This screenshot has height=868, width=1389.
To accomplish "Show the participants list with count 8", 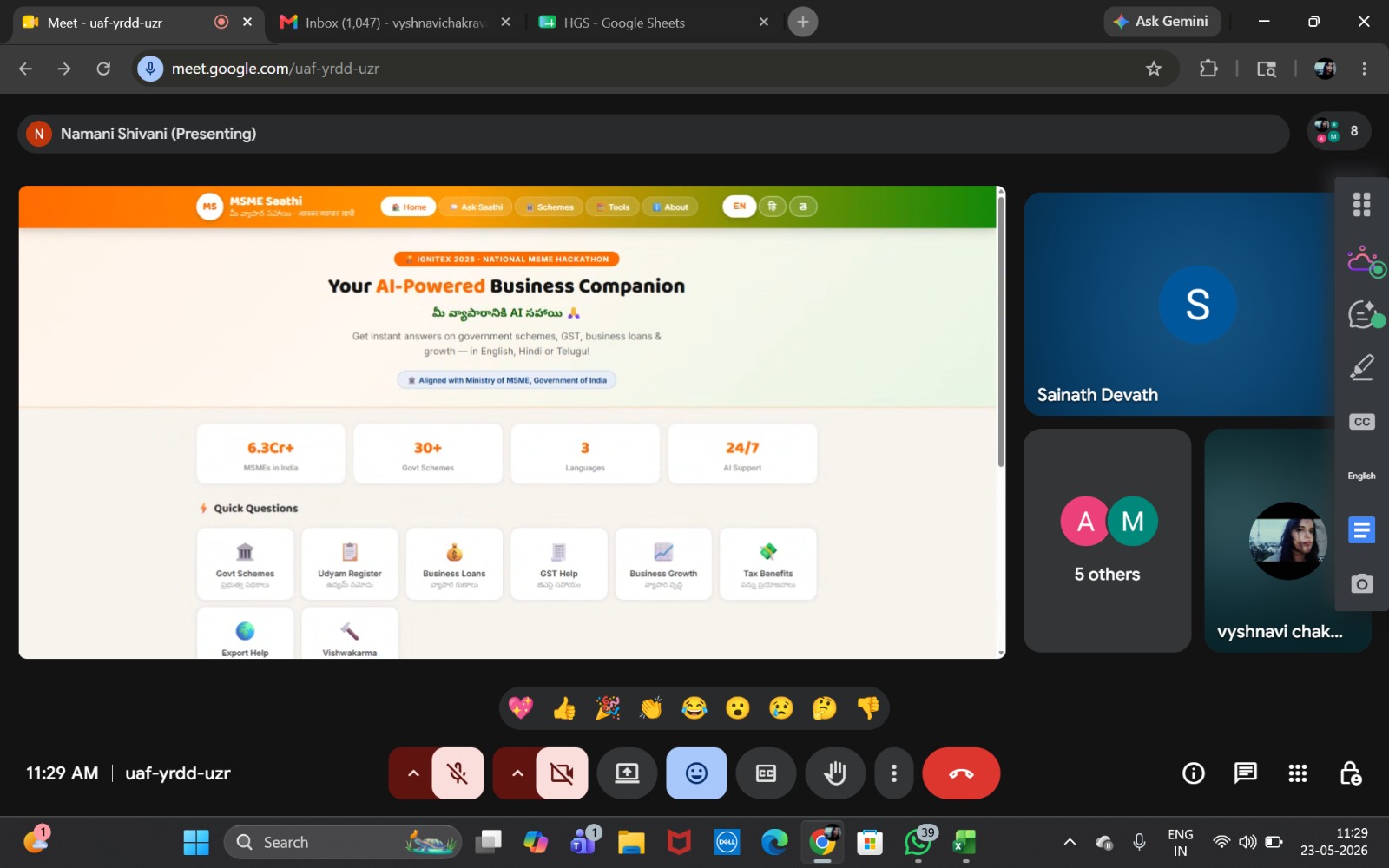I will 1339,131.
